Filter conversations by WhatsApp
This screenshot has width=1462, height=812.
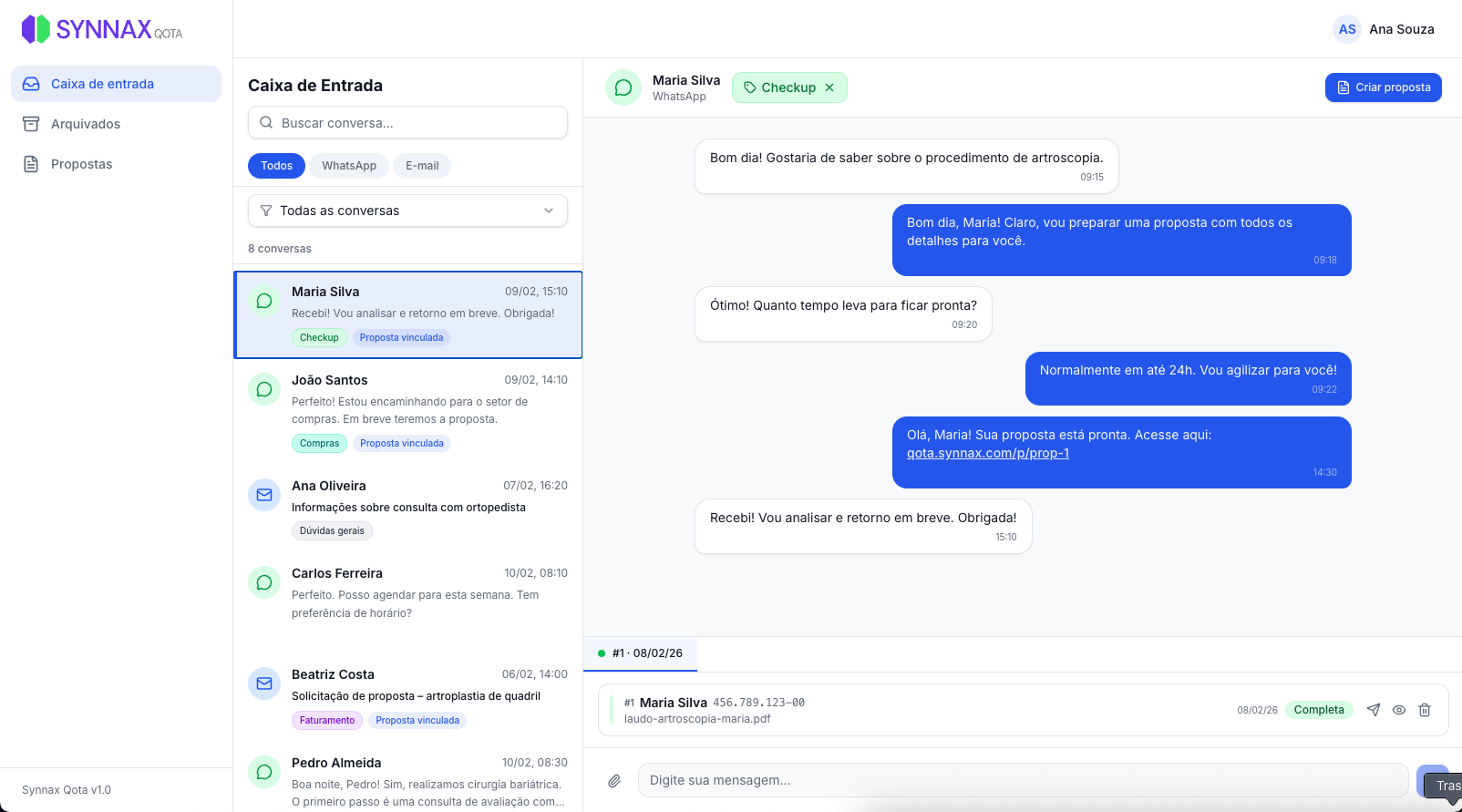tap(349, 166)
